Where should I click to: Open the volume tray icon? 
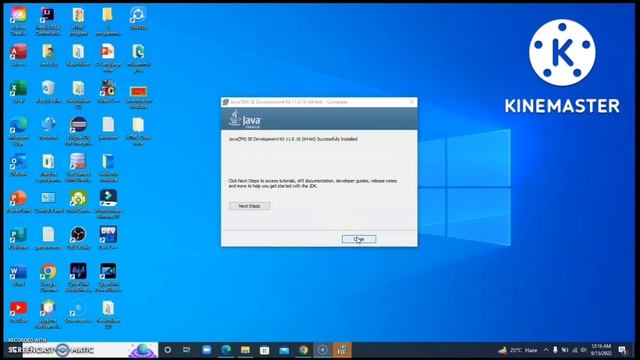pos(584,350)
